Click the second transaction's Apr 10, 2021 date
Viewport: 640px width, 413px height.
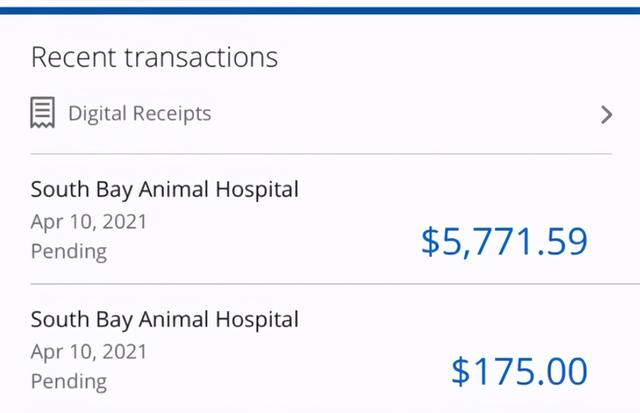pyautogui.click(x=89, y=352)
